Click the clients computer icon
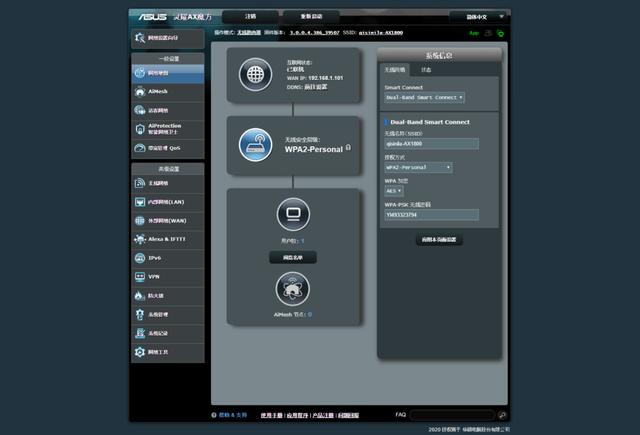 [x=293, y=214]
